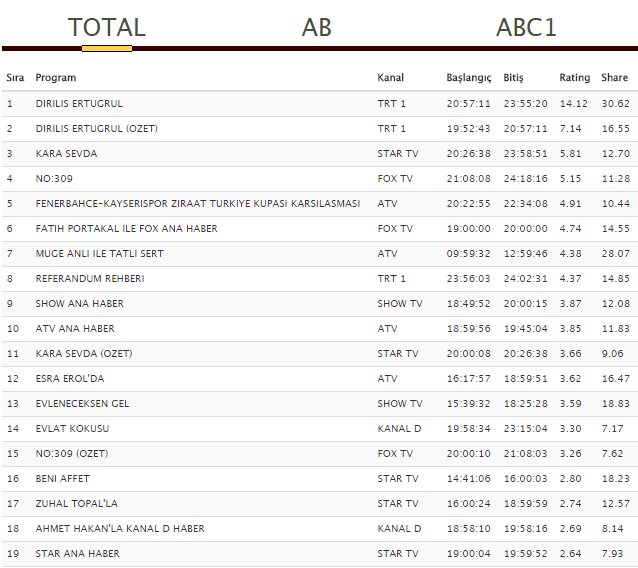This screenshot has width=638, height=568.
Task: Click the Sıra column header
Action: 15,77
